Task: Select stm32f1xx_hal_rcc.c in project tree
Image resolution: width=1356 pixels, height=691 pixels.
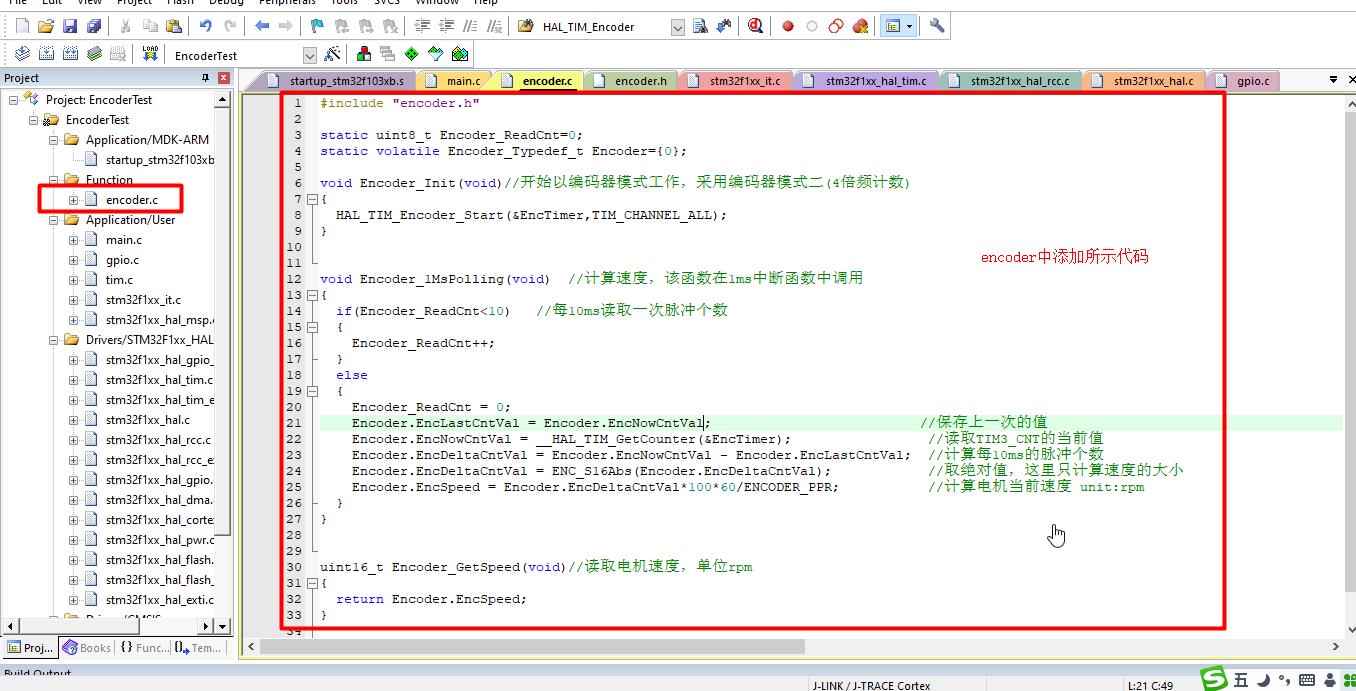Action: 159,440
